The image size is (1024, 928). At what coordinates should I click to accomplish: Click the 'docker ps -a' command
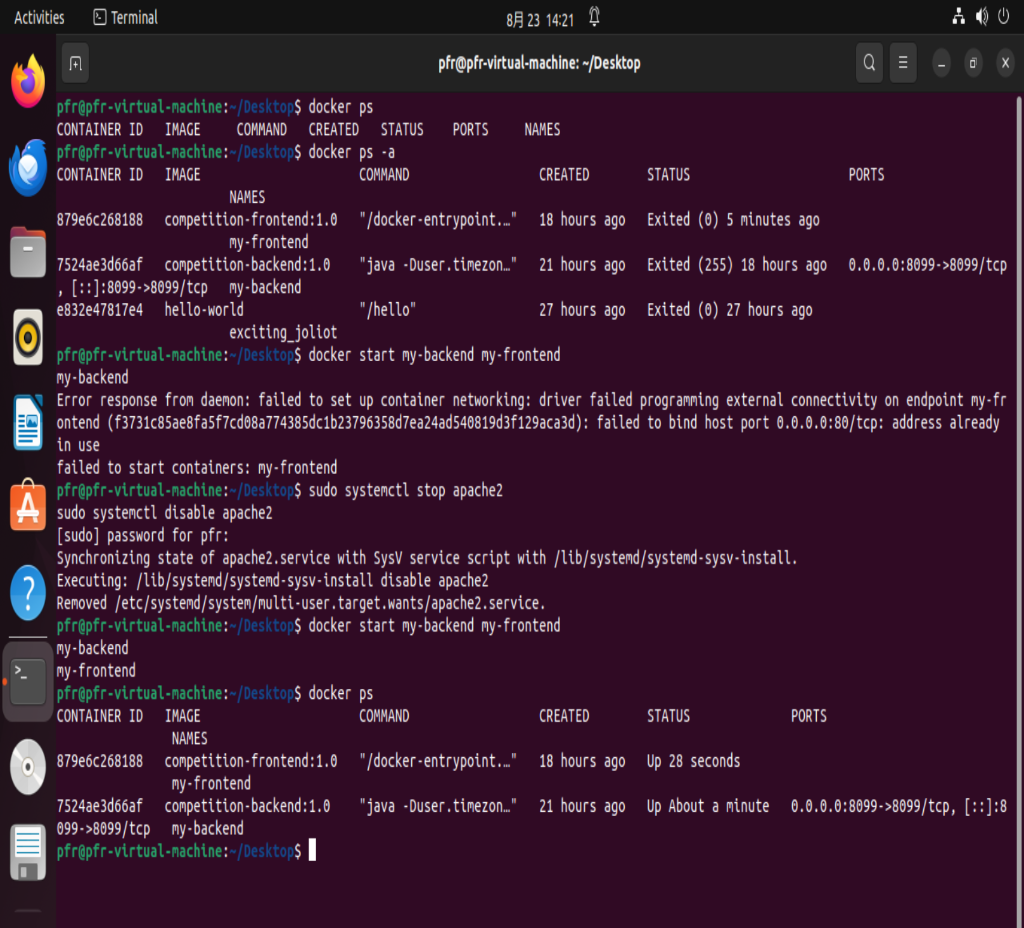[351, 152]
